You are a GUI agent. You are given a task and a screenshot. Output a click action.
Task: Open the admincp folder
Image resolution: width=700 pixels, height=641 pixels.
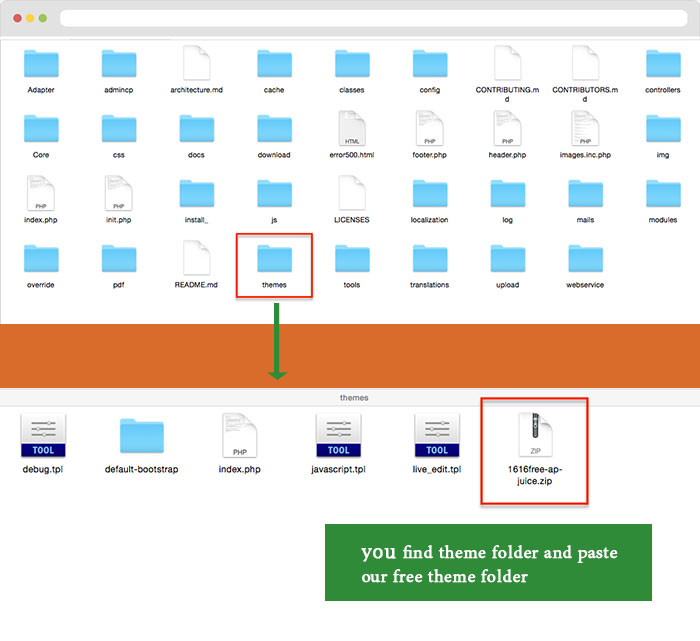119,64
